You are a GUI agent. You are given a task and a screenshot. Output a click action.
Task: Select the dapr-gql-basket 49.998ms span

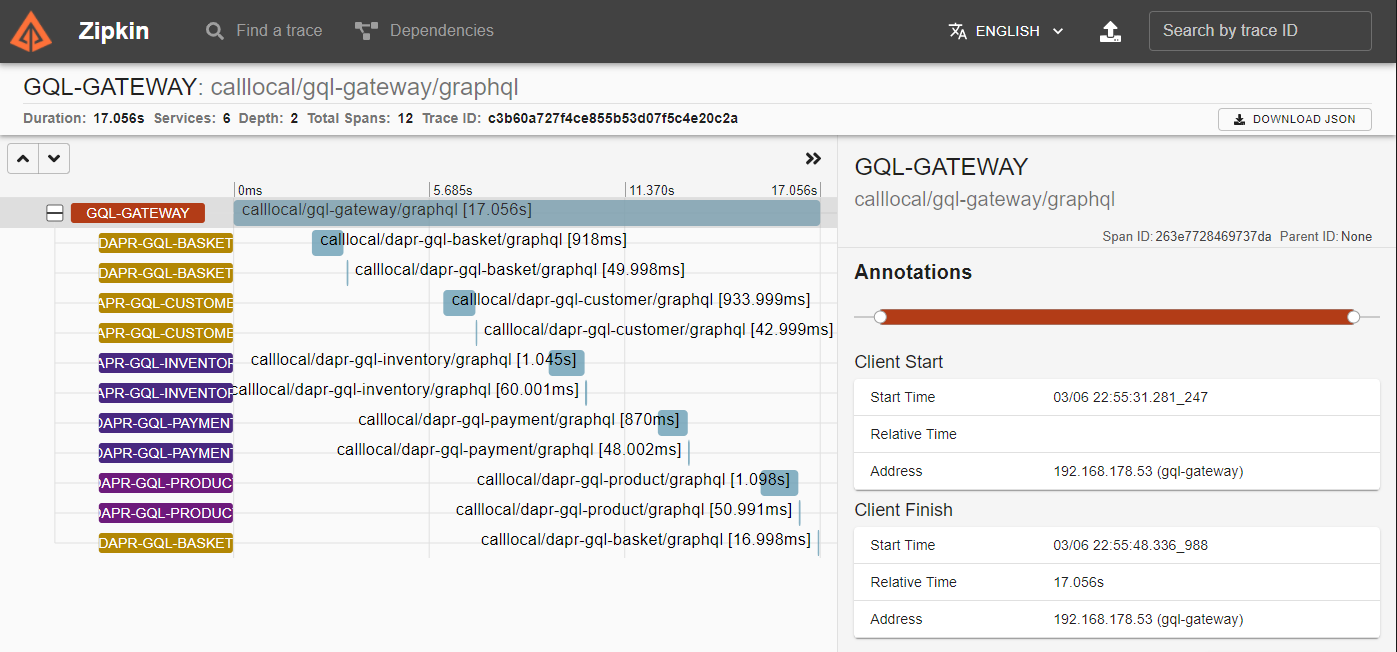(x=347, y=273)
